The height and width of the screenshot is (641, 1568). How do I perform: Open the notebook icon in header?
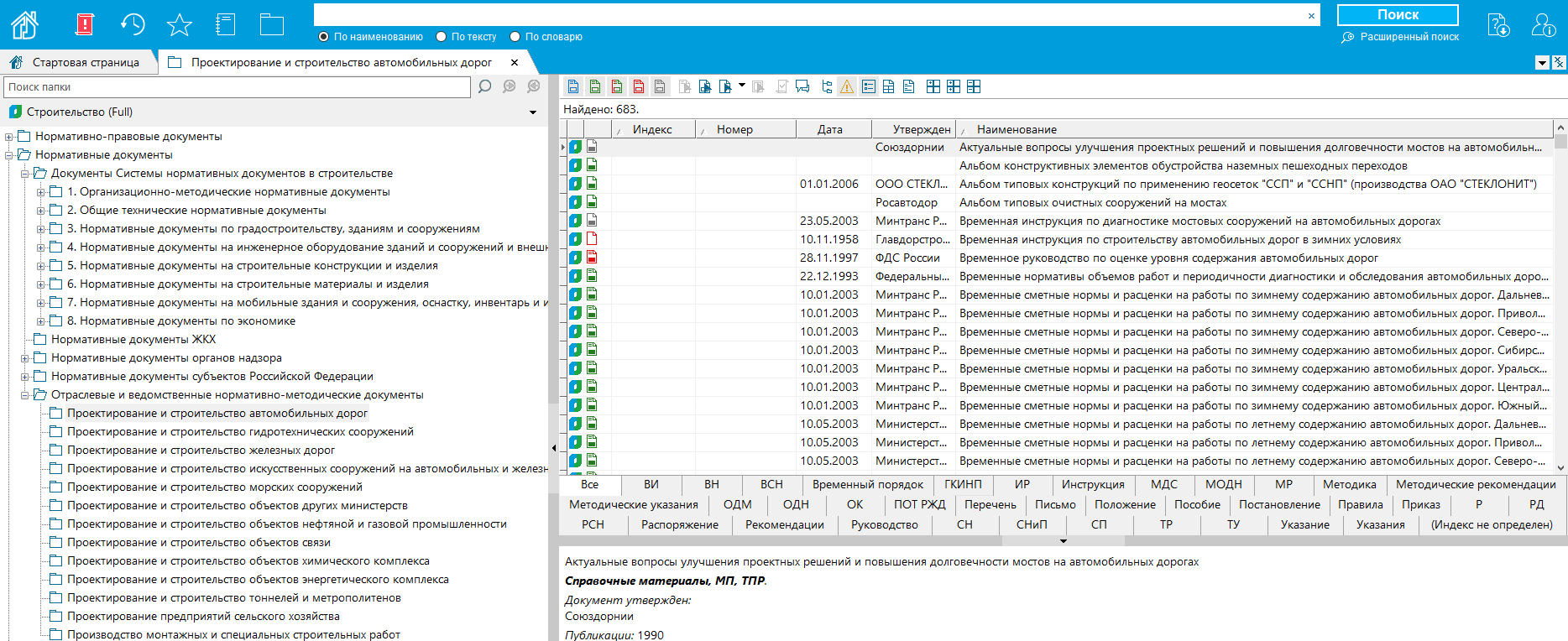pos(226,24)
